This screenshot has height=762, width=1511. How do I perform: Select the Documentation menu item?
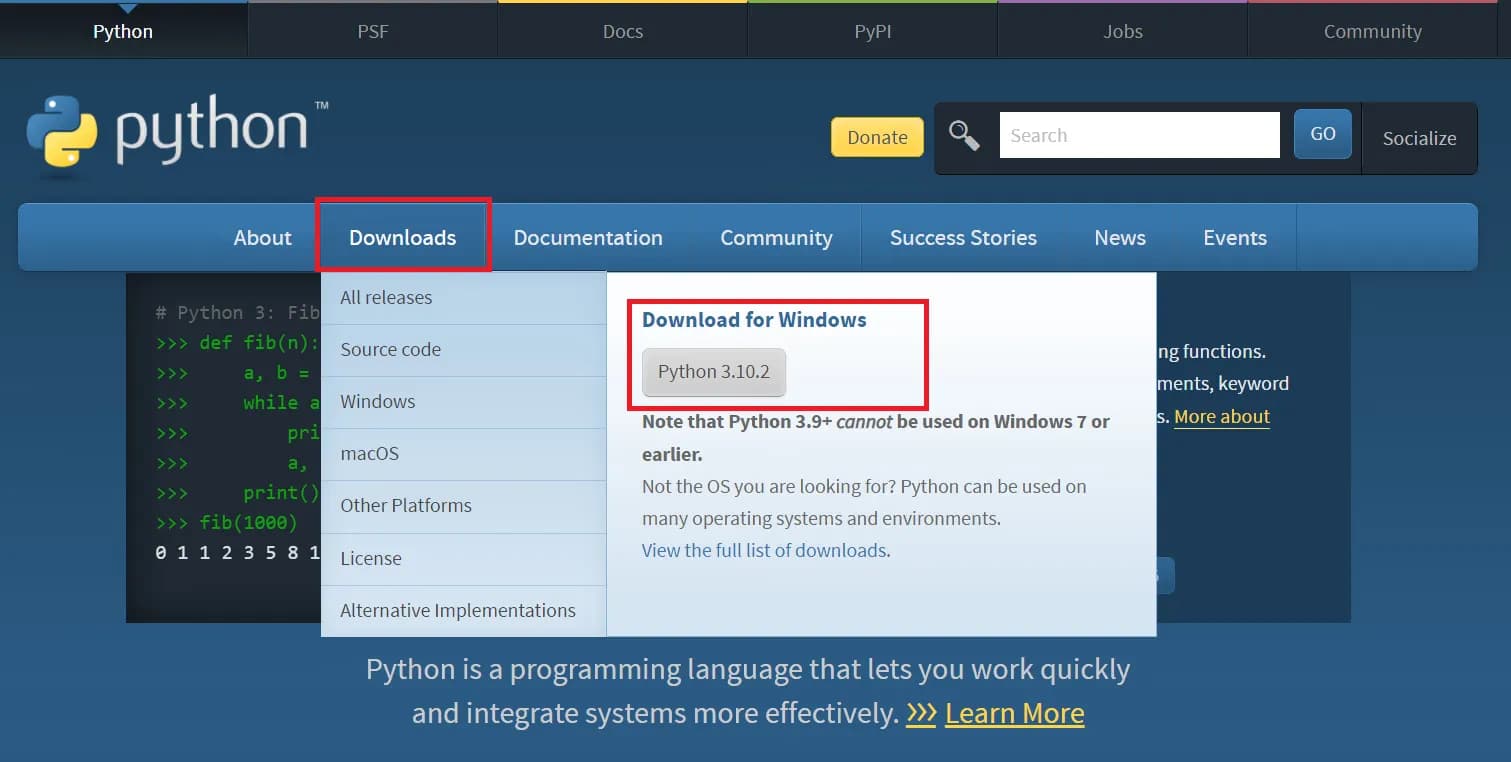point(588,236)
